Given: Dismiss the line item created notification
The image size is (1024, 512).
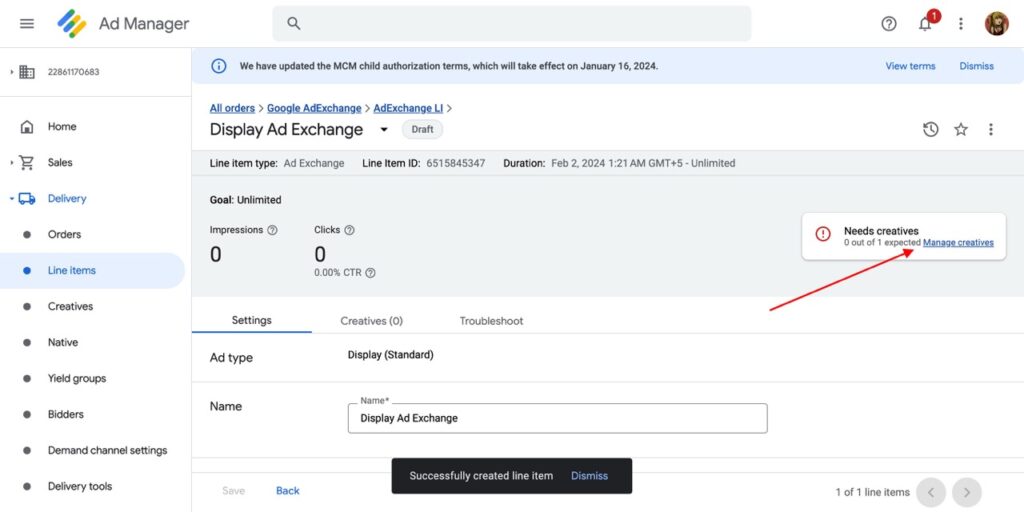Looking at the screenshot, I should point(589,476).
